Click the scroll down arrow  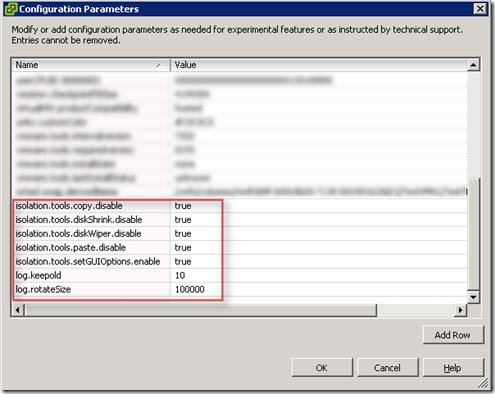[x=473, y=296]
